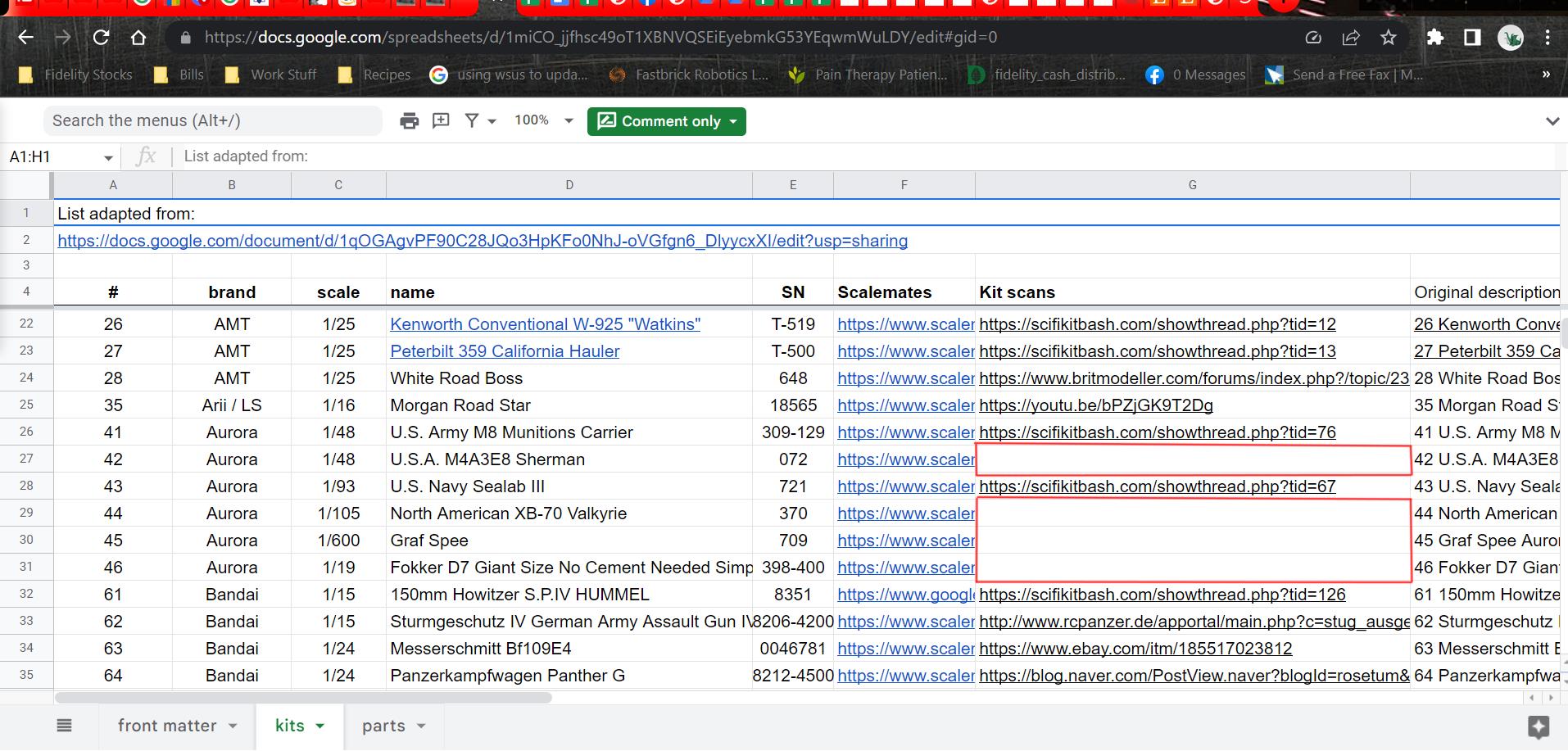The height and width of the screenshot is (751, 1568).
Task: Select column D header
Action: point(569,185)
